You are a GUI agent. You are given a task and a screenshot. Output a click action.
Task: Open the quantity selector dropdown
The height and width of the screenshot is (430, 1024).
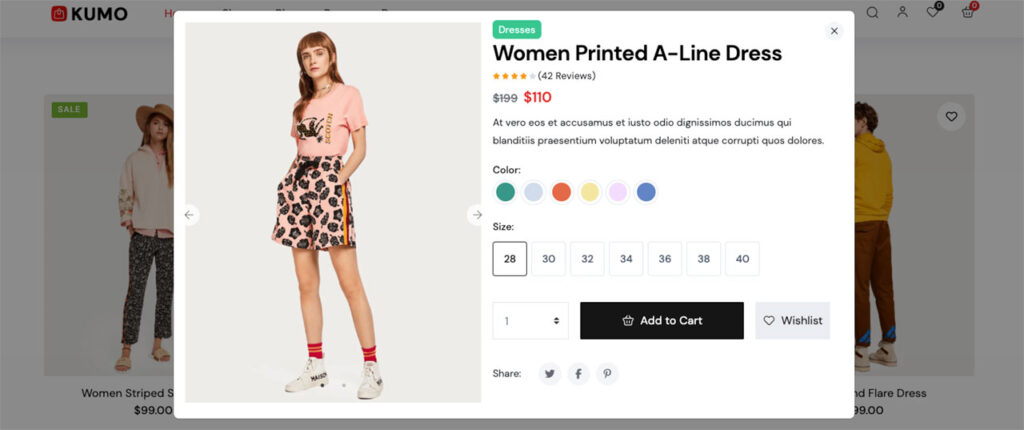tap(530, 321)
